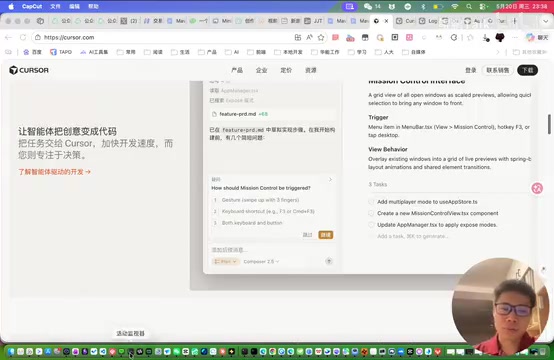This screenshot has width=554, height=360.
Task: Check 'Update AppManager.tsx to apply expose modes' task
Action: [x=371, y=225]
